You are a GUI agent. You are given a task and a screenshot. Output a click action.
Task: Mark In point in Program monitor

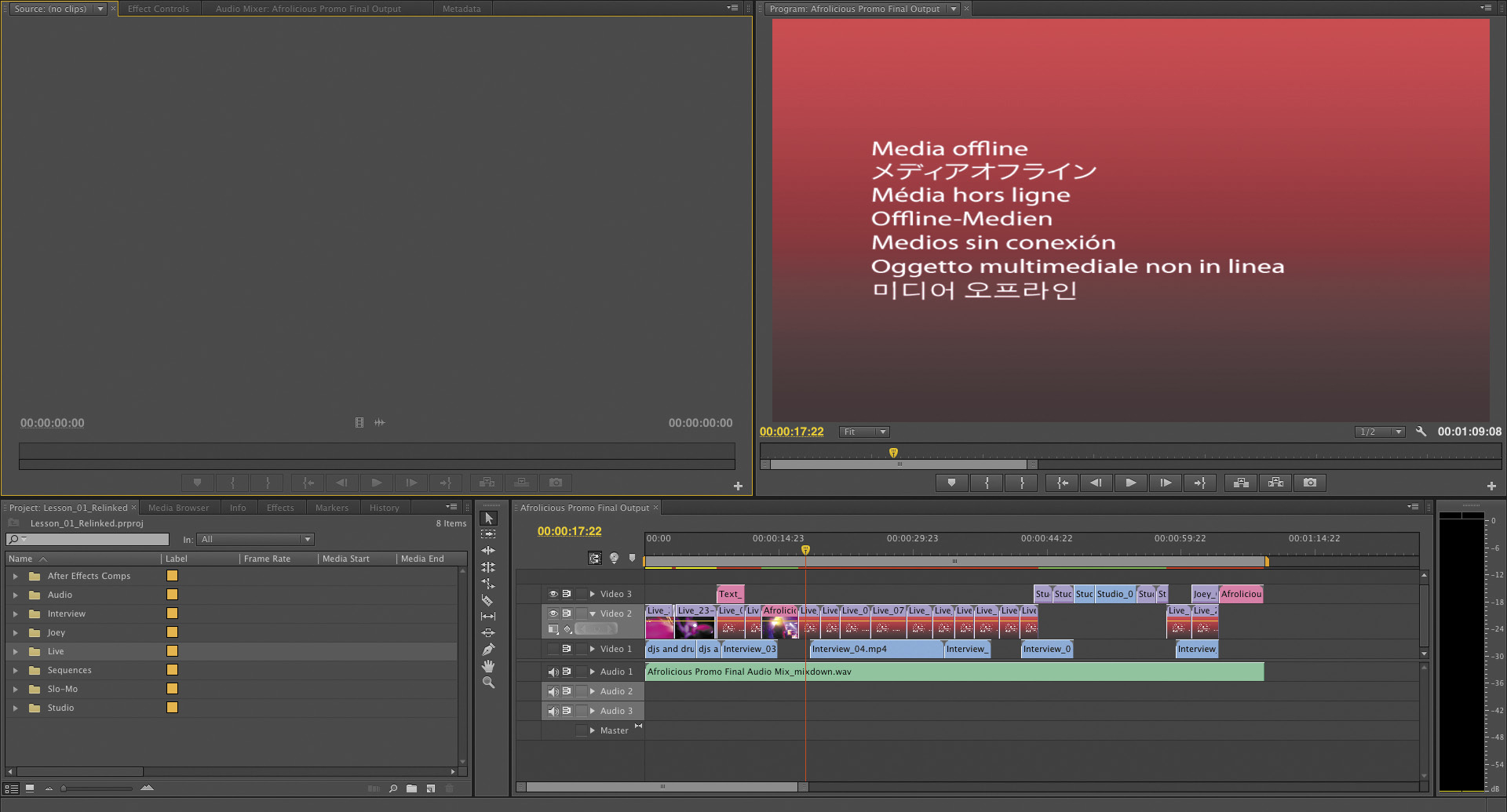point(987,482)
